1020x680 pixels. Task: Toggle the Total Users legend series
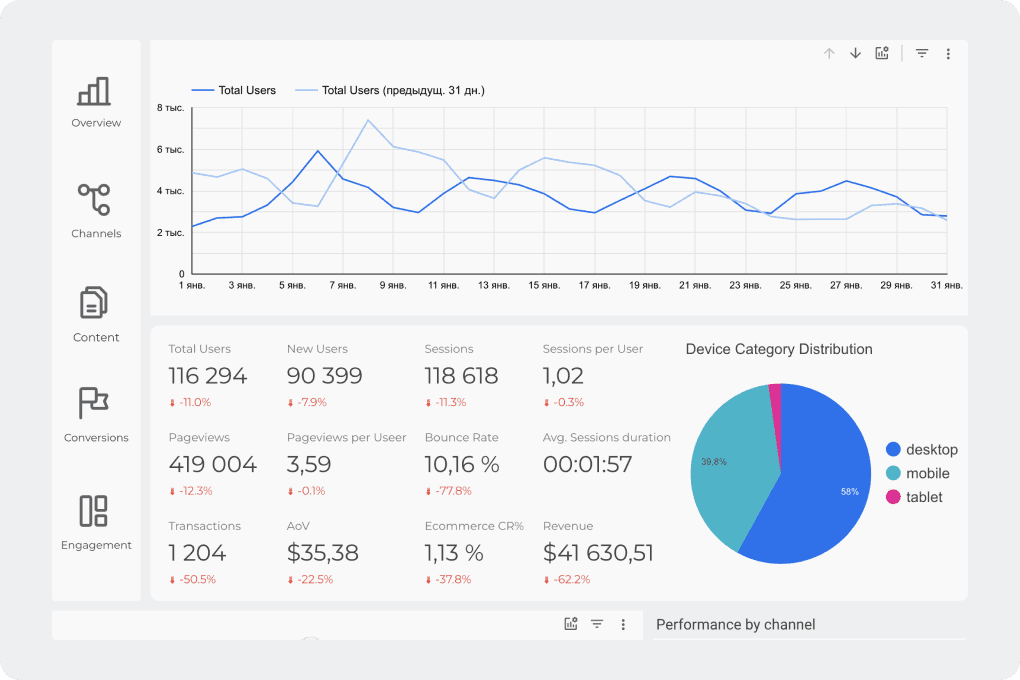click(x=234, y=90)
